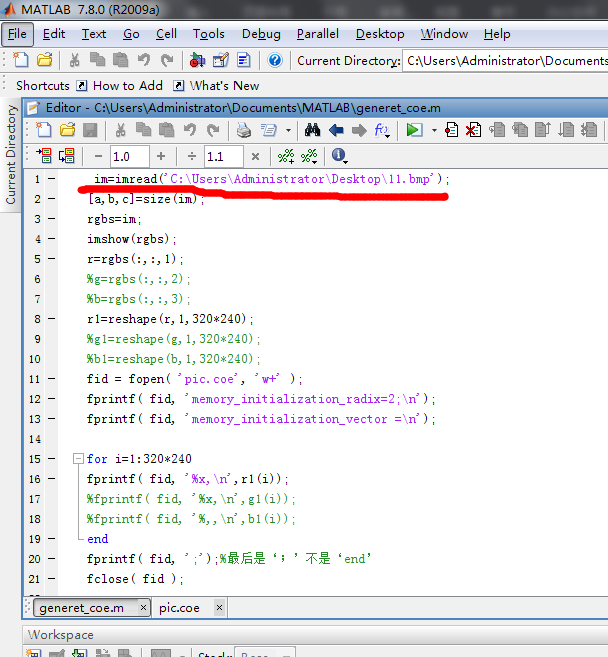Open the Desktop menu
The width and height of the screenshot is (608, 657).
(x=380, y=34)
